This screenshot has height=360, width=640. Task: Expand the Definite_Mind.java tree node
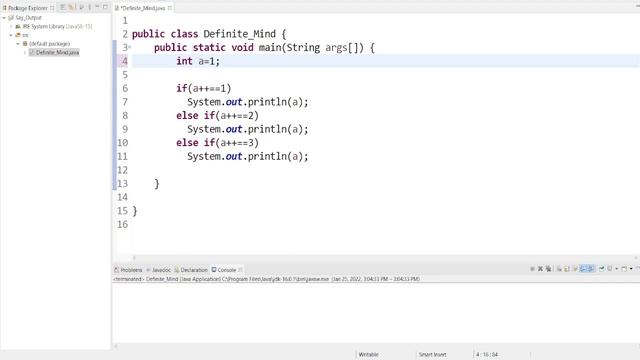[25, 53]
